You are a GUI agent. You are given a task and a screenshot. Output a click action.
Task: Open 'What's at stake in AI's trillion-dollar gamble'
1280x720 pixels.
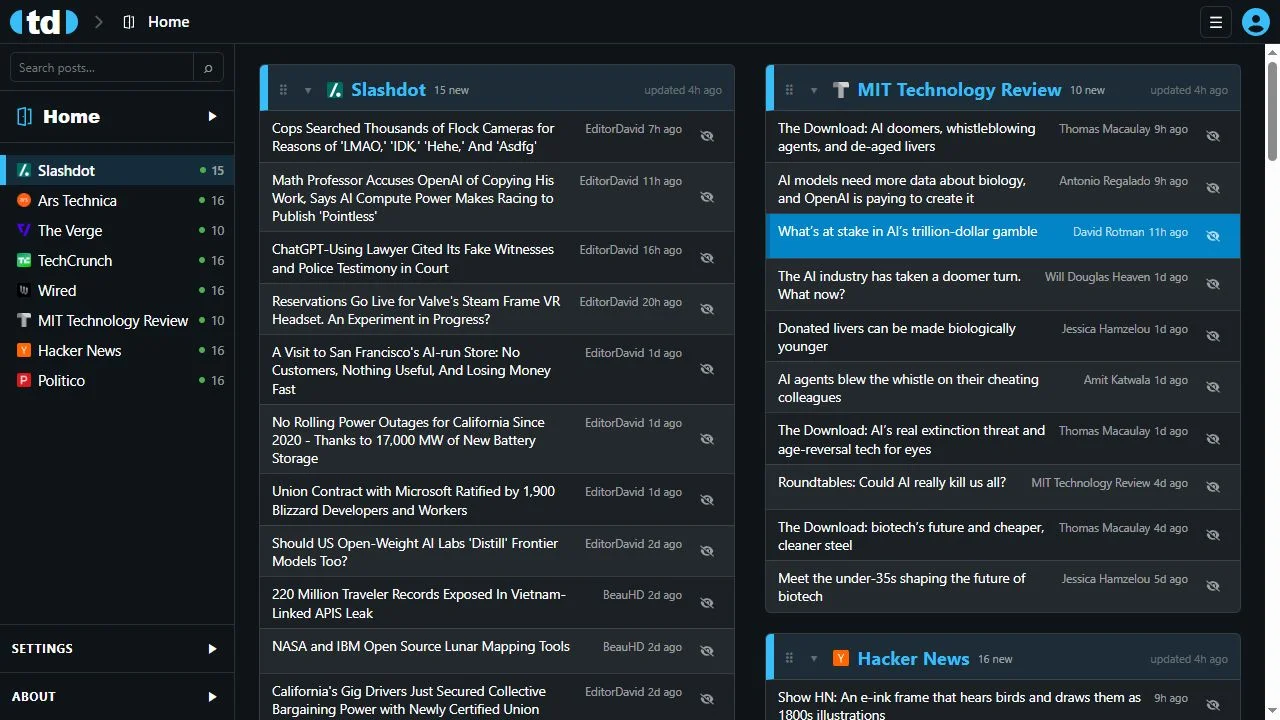(x=907, y=232)
